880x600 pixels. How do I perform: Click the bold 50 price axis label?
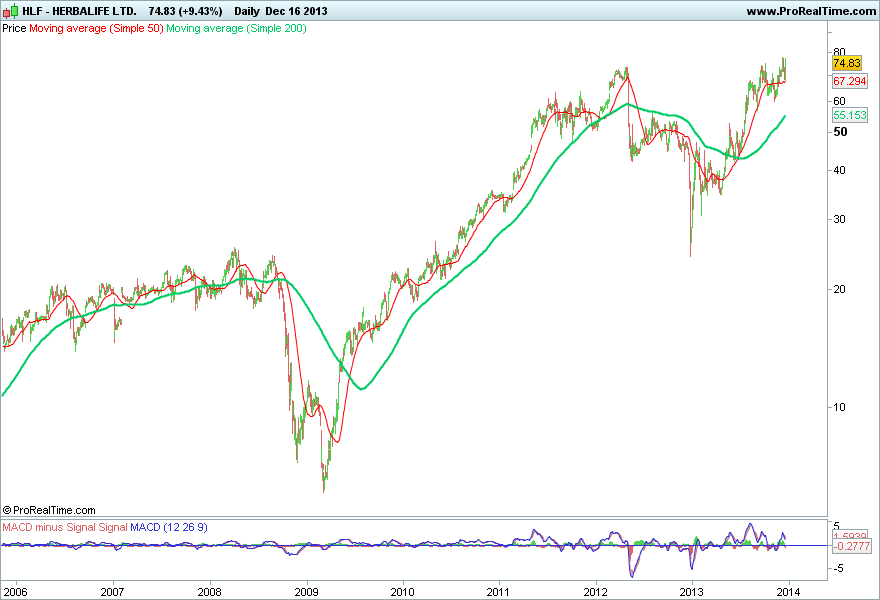coord(840,132)
